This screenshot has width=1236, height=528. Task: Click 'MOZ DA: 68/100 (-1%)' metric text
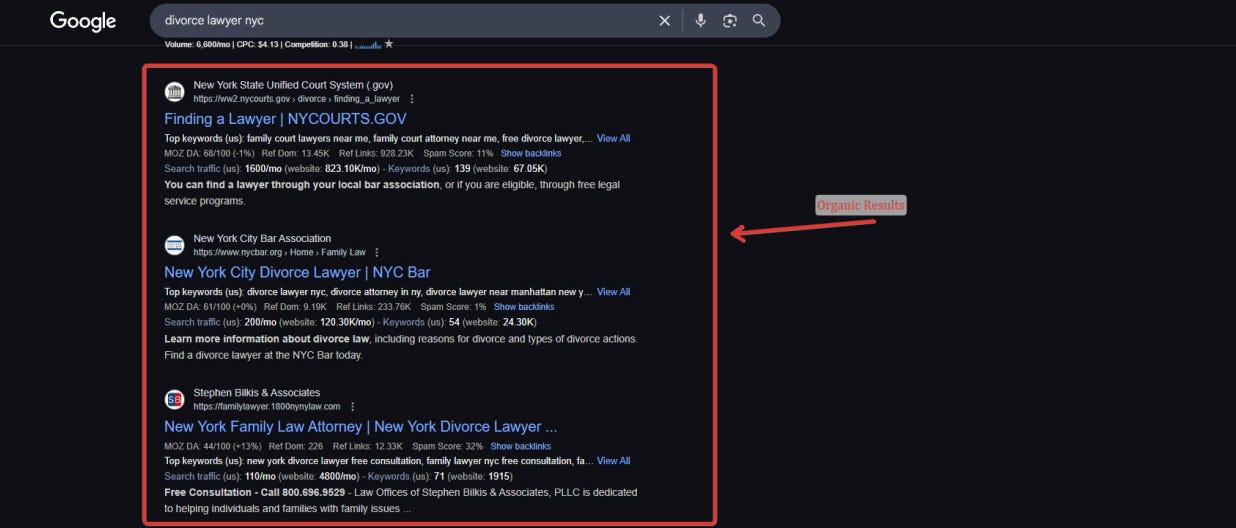click(x=209, y=153)
